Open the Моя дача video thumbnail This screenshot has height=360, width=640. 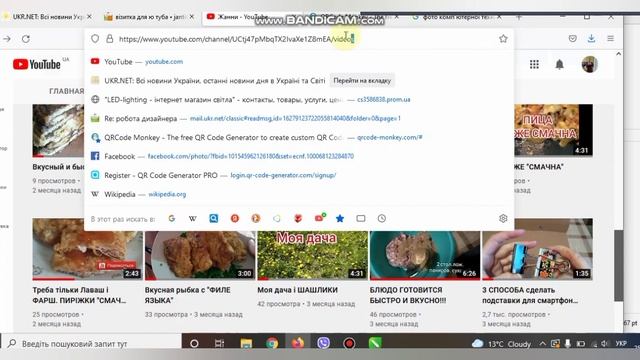pos(313,255)
